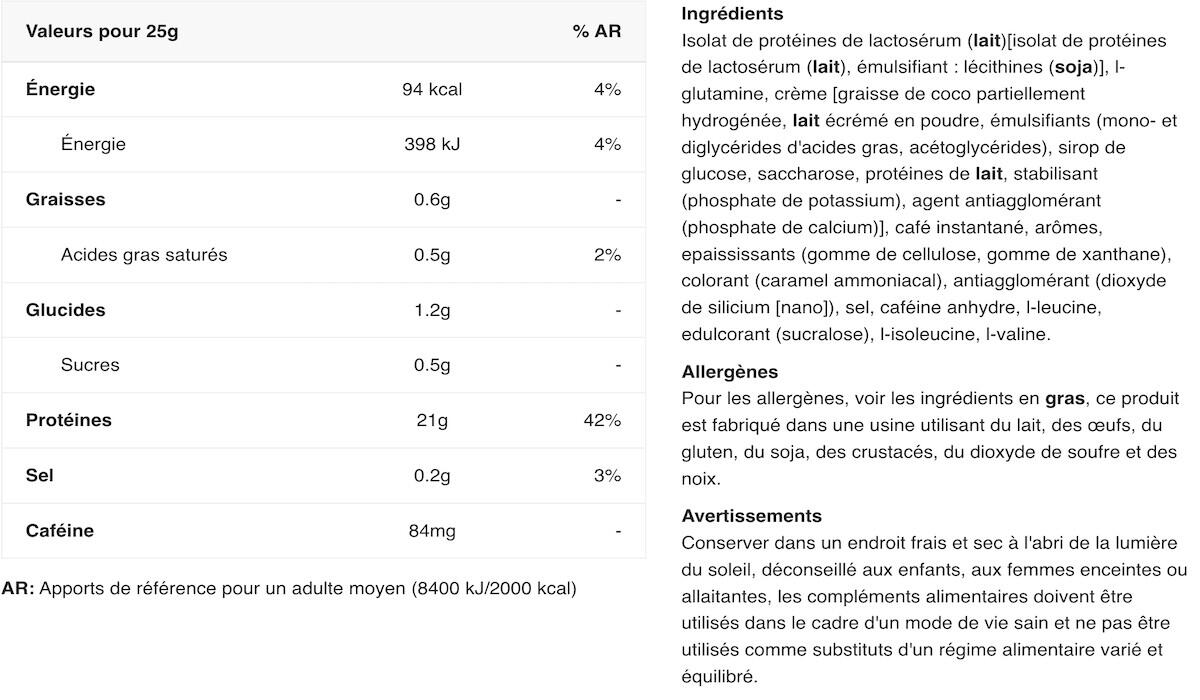Viewport: 1200px width, 700px height.
Task: Click the bold word 'soja' in ingredients
Action: pos(1074,68)
